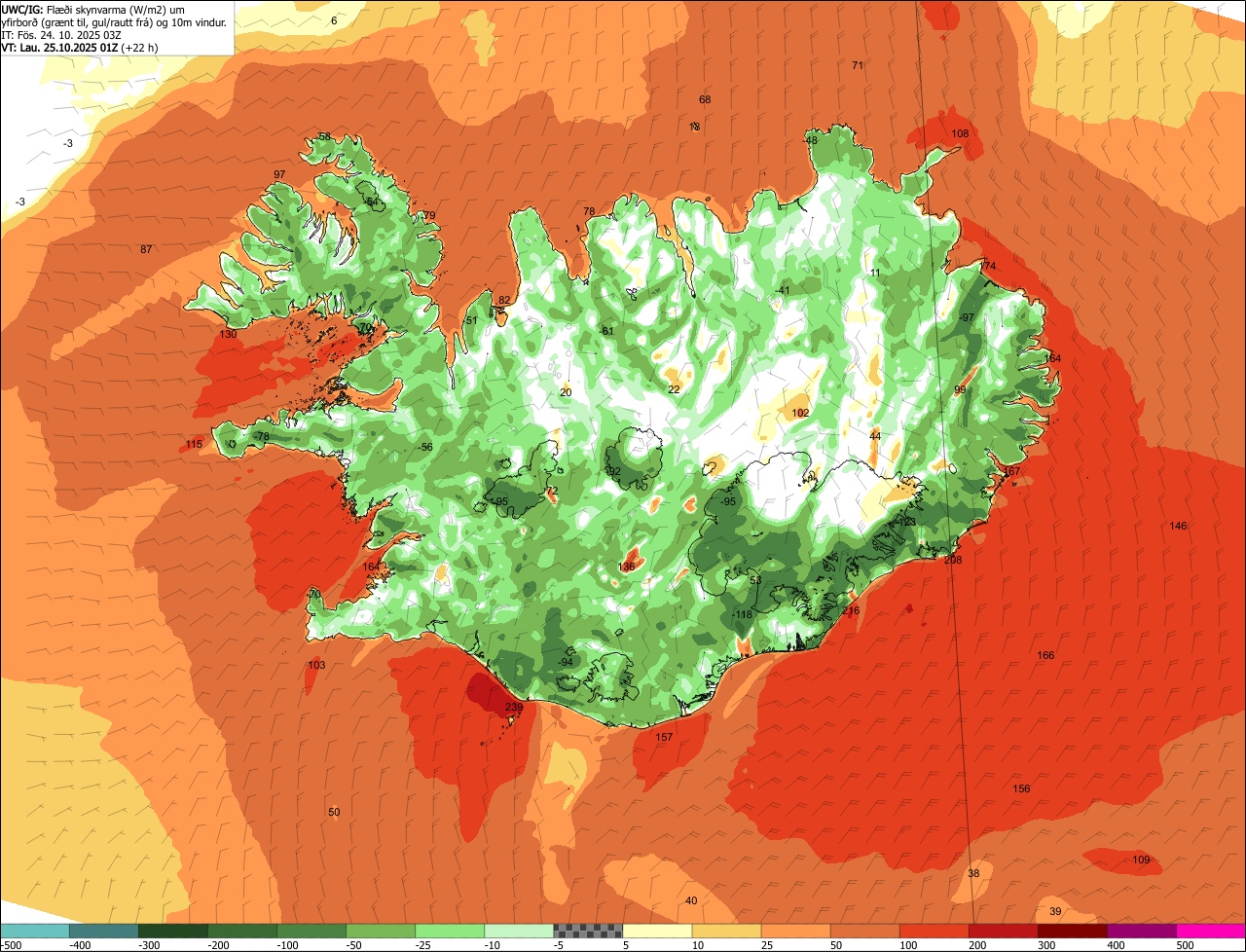
Task: Click the map value 40 near the bottom
Action: coord(691,901)
